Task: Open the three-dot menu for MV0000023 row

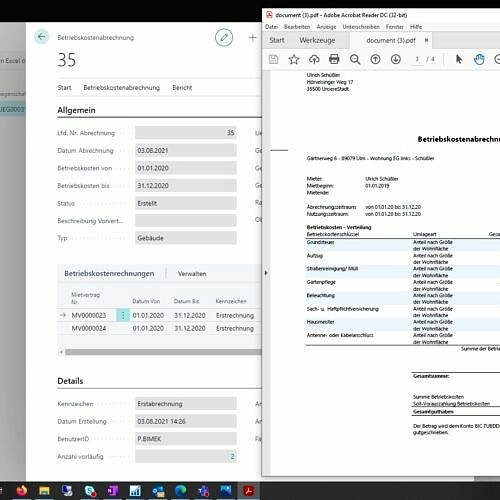Action: 123,315
